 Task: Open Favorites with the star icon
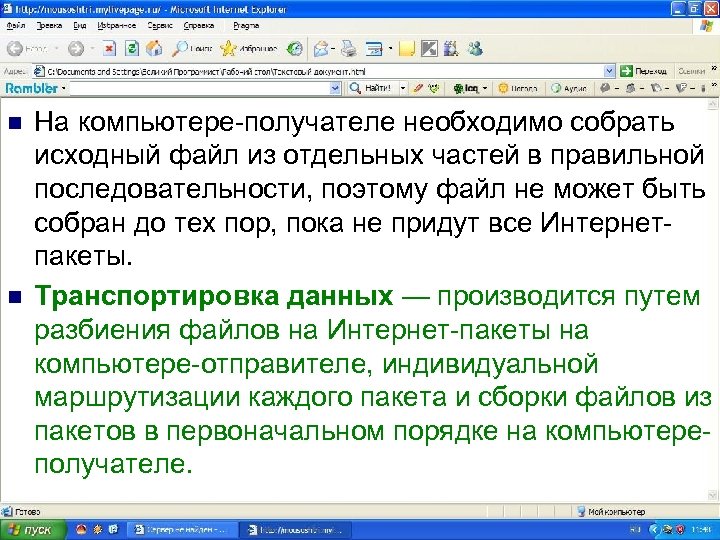pyautogui.click(x=248, y=48)
